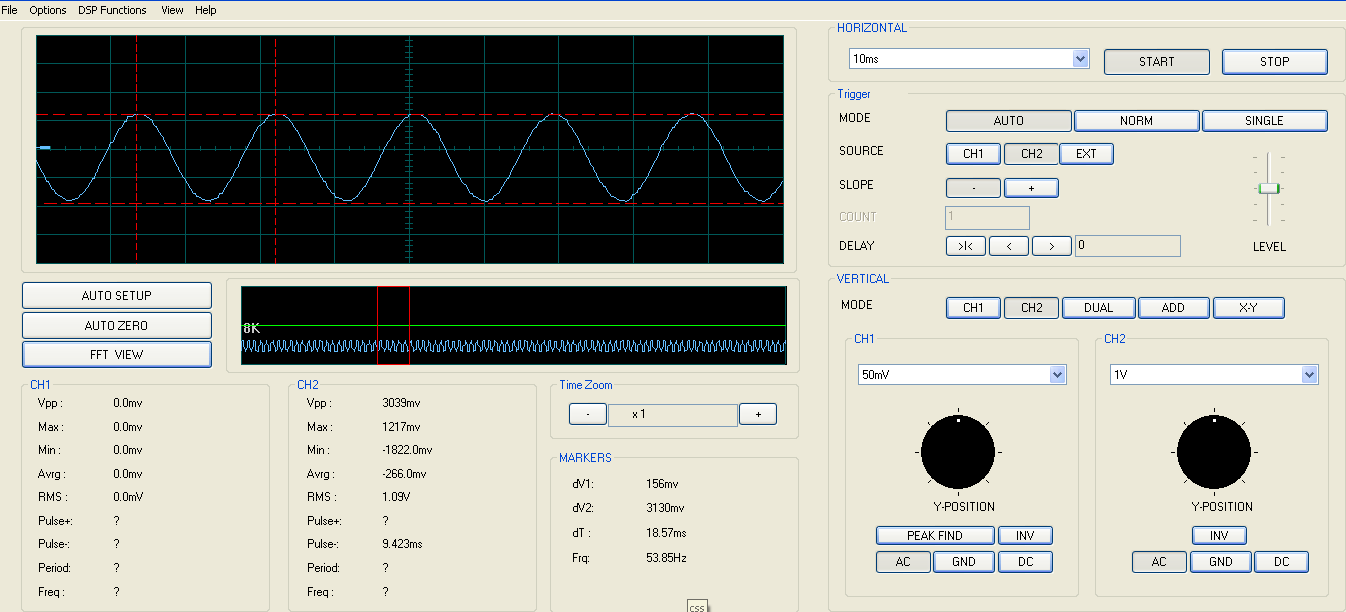The image size is (1346, 612).
Task: Click the markers dT value 18.57ms
Action: click(x=666, y=533)
